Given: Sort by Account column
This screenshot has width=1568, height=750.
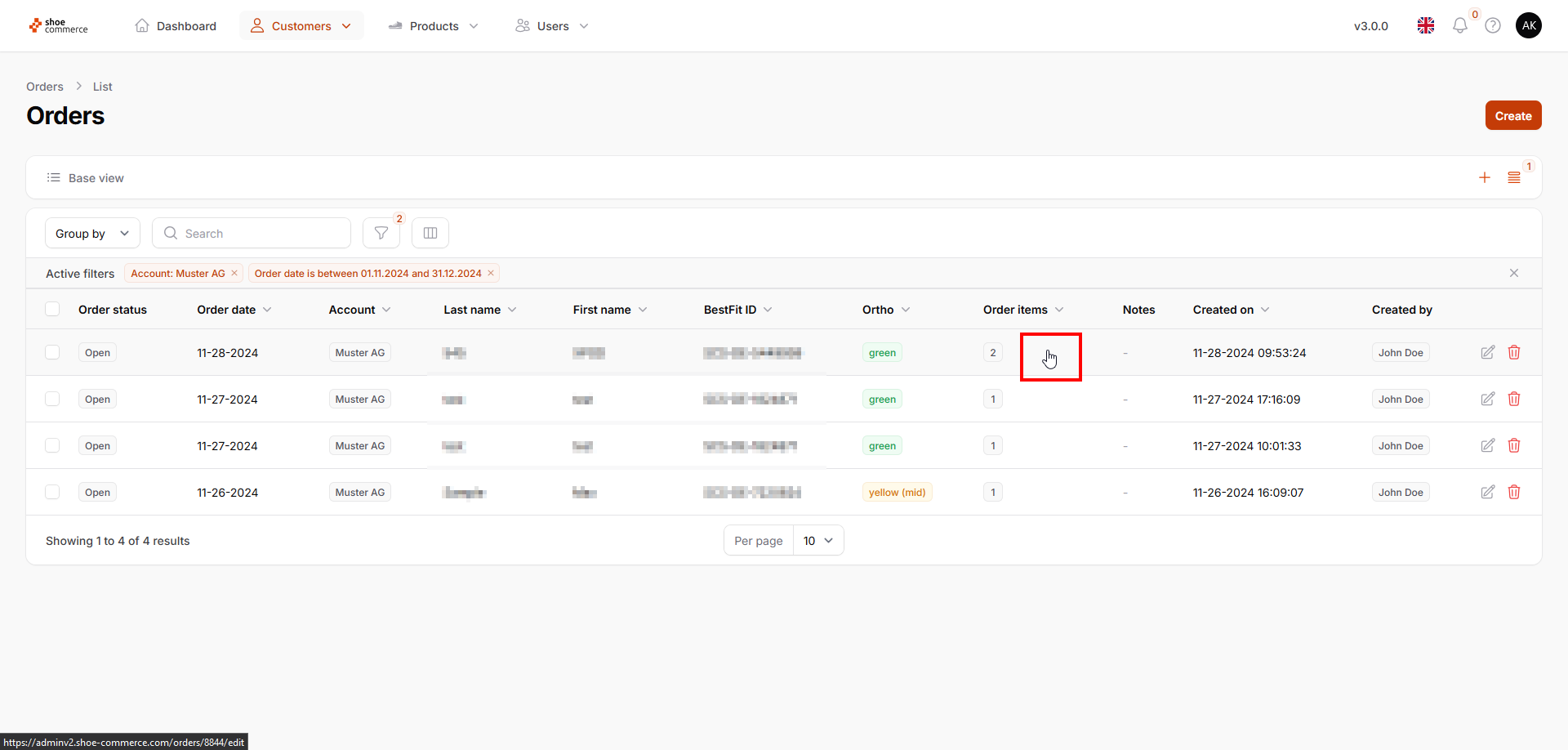Looking at the screenshot, I should pos(360,310).
